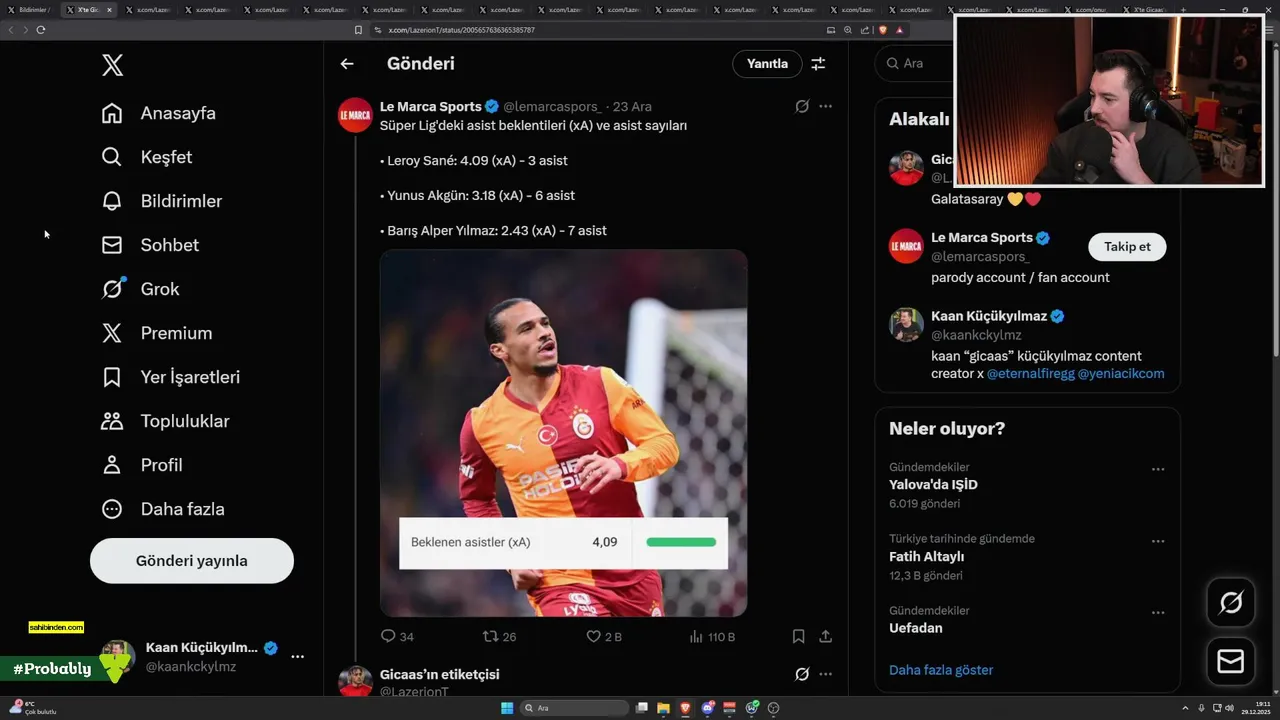
Task: Click Gönderi yayınla button
Action: tap(192, 561)
